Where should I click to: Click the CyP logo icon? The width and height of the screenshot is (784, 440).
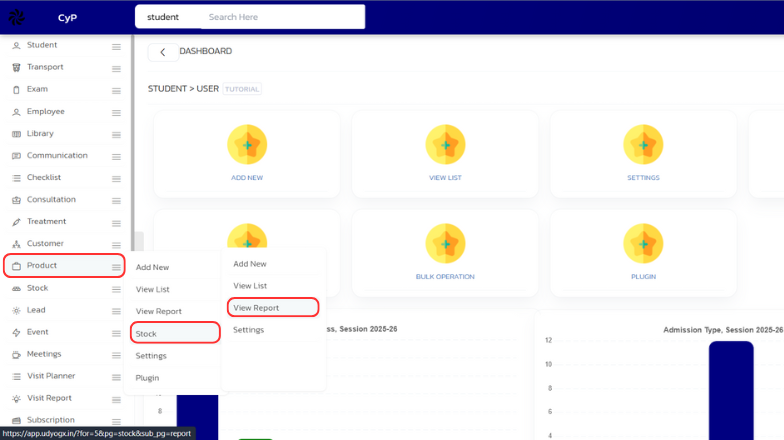[18, 17]
